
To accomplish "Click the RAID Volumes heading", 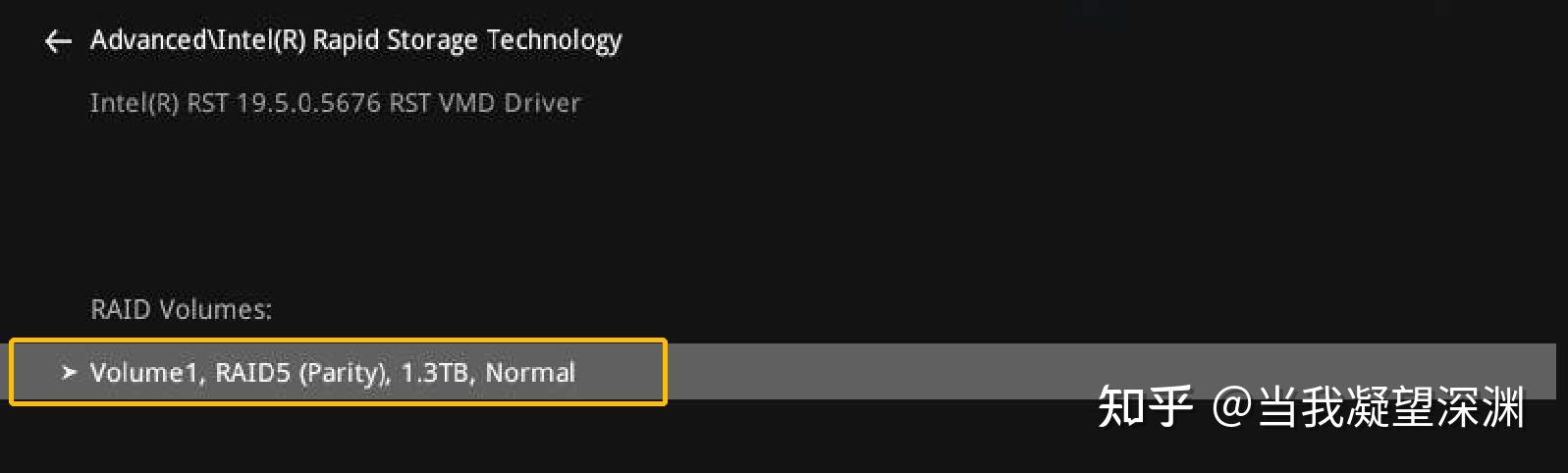I will point(181,309).
